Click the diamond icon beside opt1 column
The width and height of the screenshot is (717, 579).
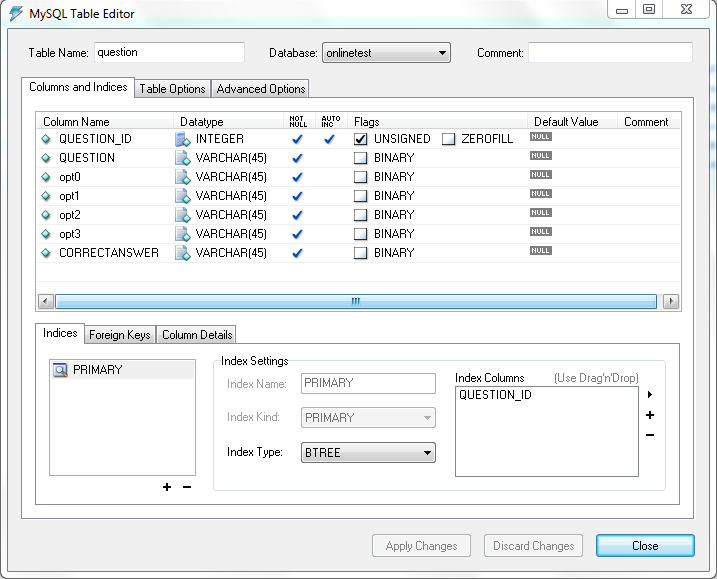point(46,196)
